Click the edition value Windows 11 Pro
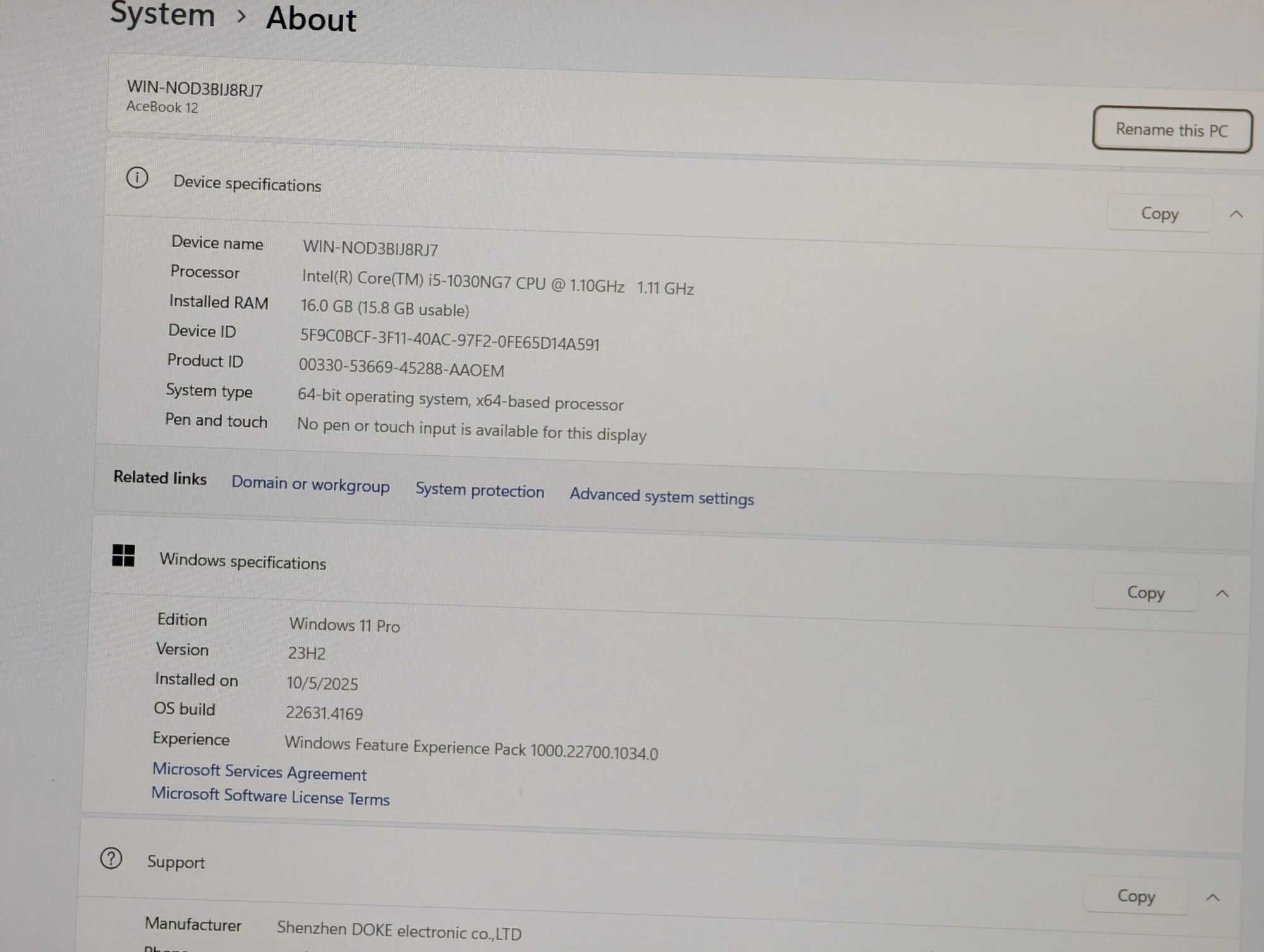Screen dimensions: 1264x952 click(344, 625)
